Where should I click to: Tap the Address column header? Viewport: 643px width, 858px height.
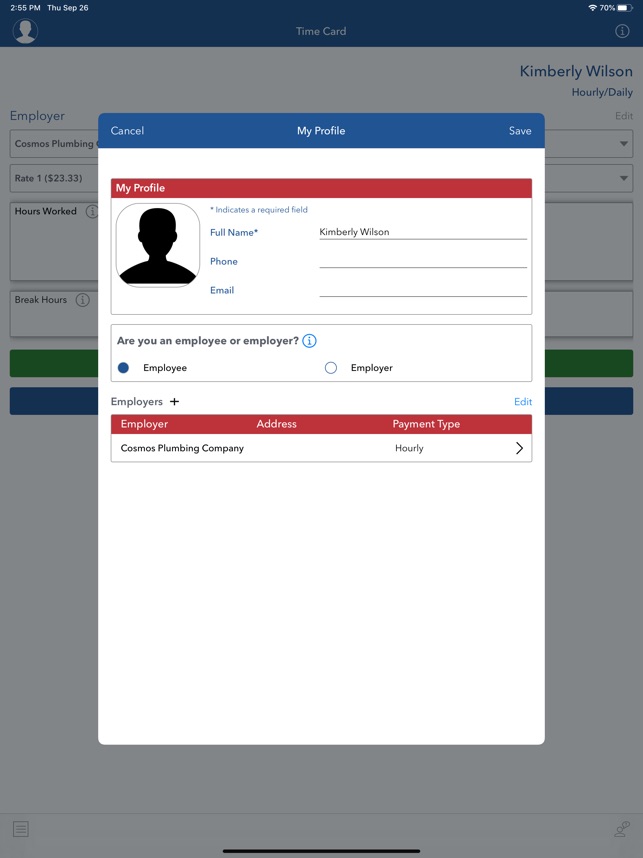coord(276,424)
